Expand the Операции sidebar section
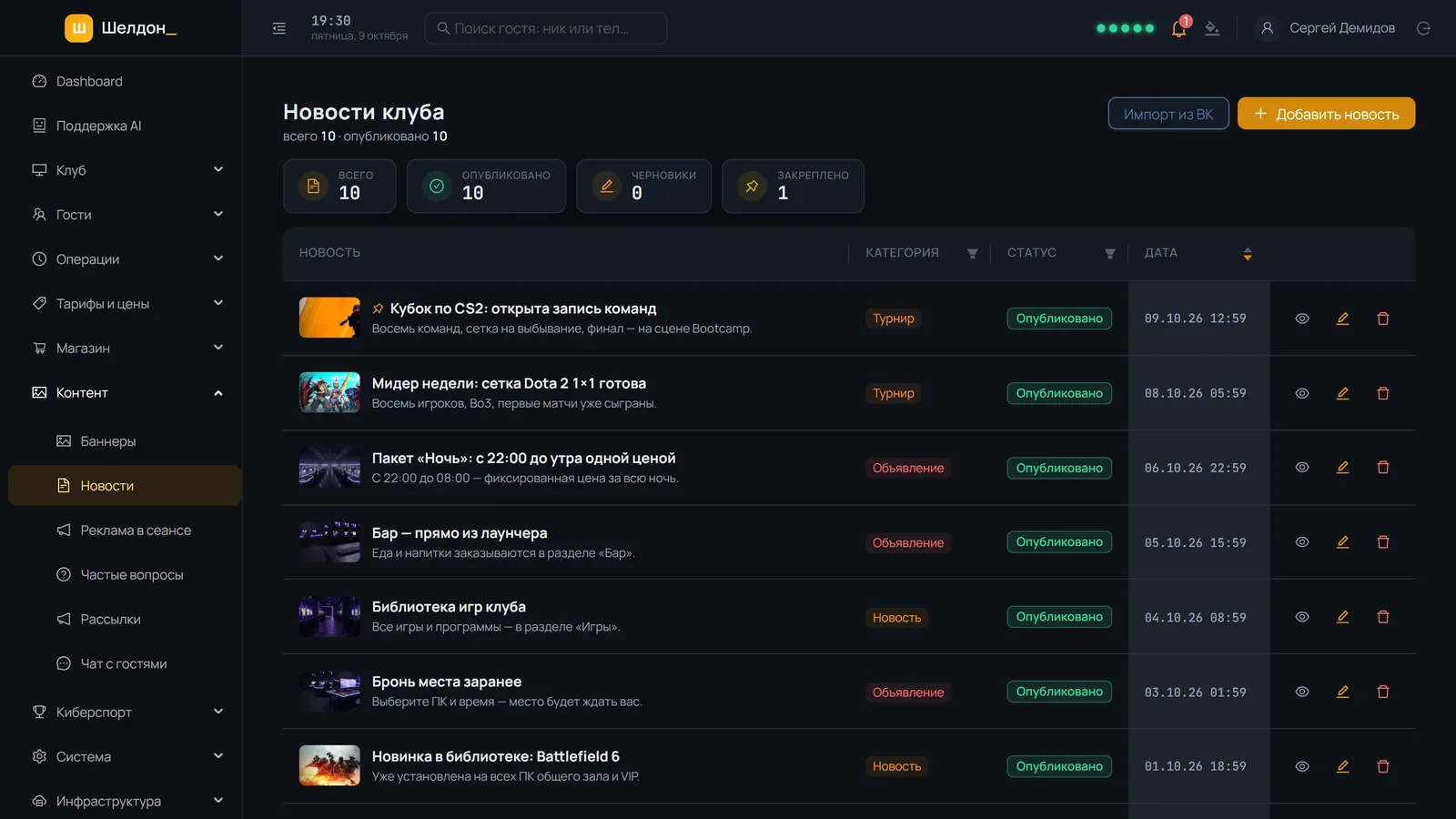Screen dimensions: 1456x819 125,259
